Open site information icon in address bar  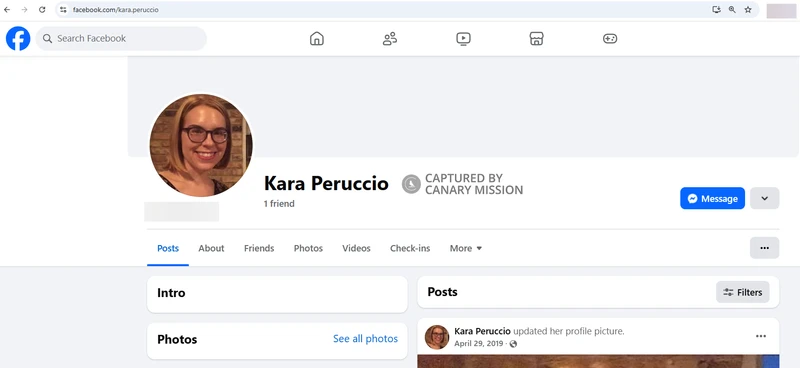[x=63, y=10]
